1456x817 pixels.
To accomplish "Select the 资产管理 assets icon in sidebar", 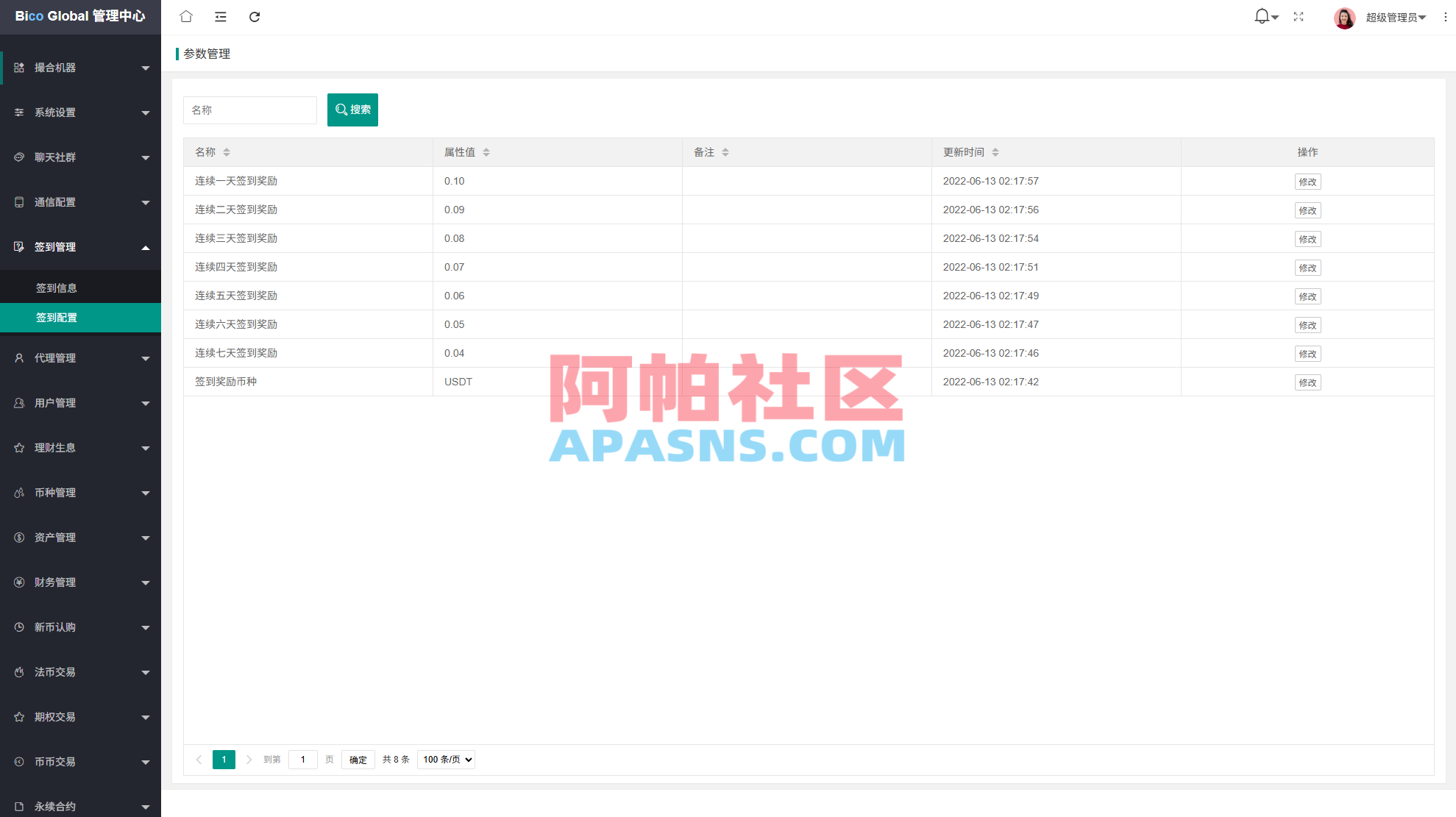I will pos(18,538).
